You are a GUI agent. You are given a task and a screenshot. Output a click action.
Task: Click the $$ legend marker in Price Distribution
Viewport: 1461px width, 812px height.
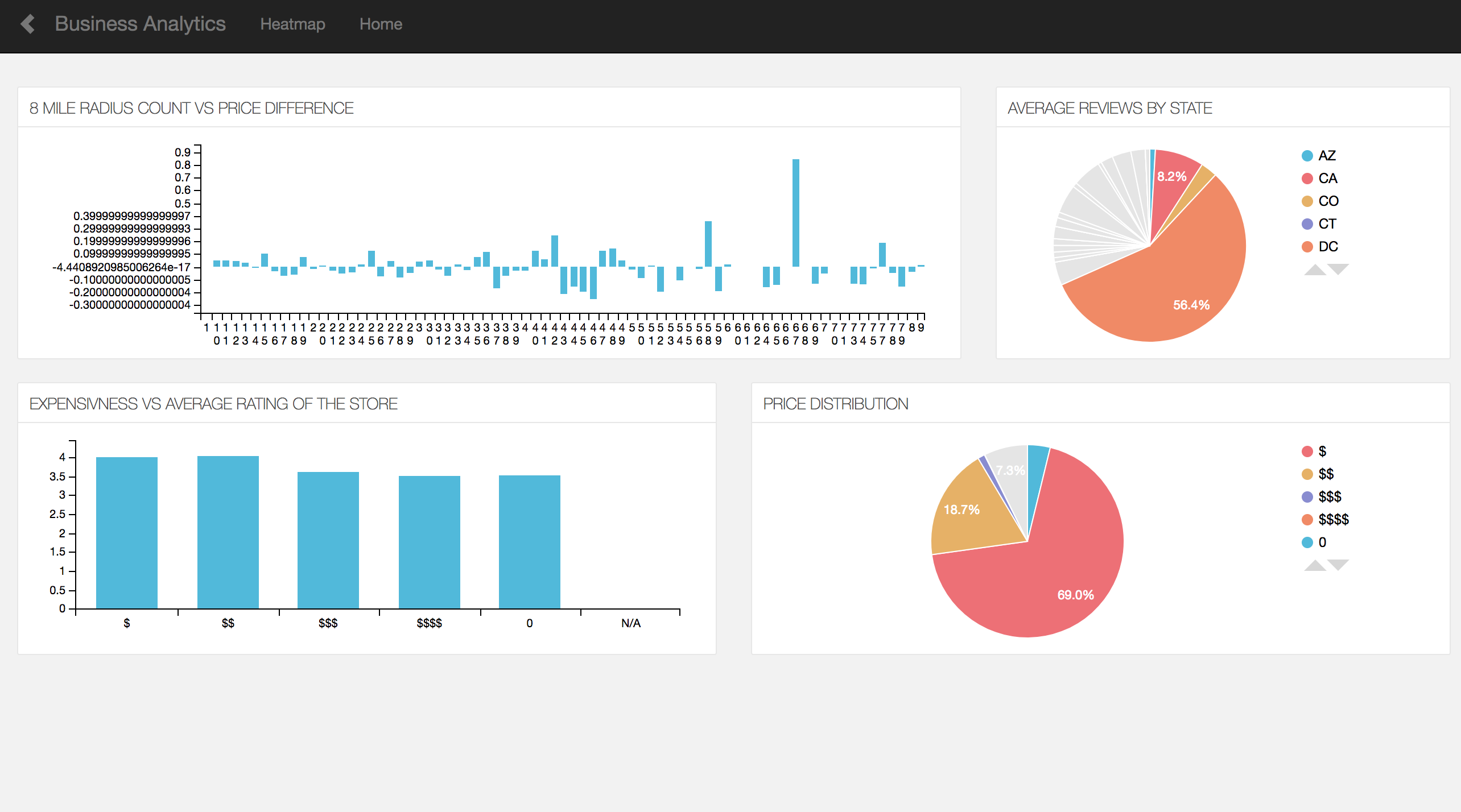click(x=1307, y=474)
